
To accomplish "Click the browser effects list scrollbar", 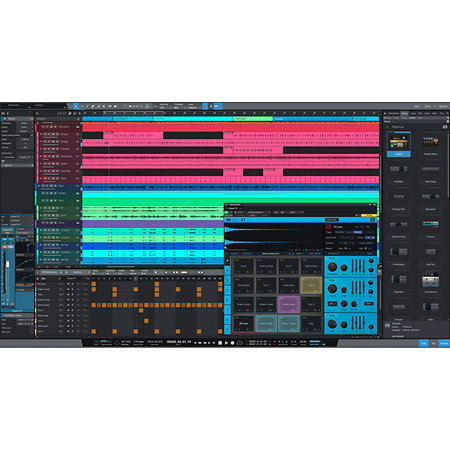I will coord(448,167).
